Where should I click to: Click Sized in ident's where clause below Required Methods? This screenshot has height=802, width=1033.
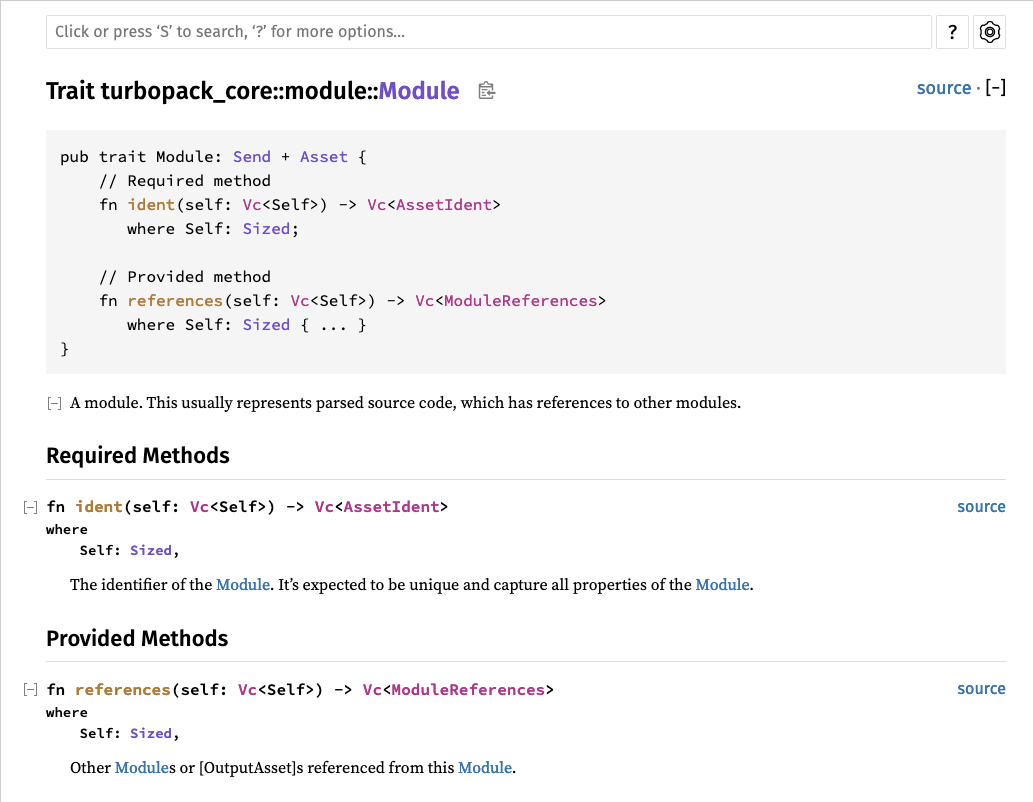[x=151, y=550]
